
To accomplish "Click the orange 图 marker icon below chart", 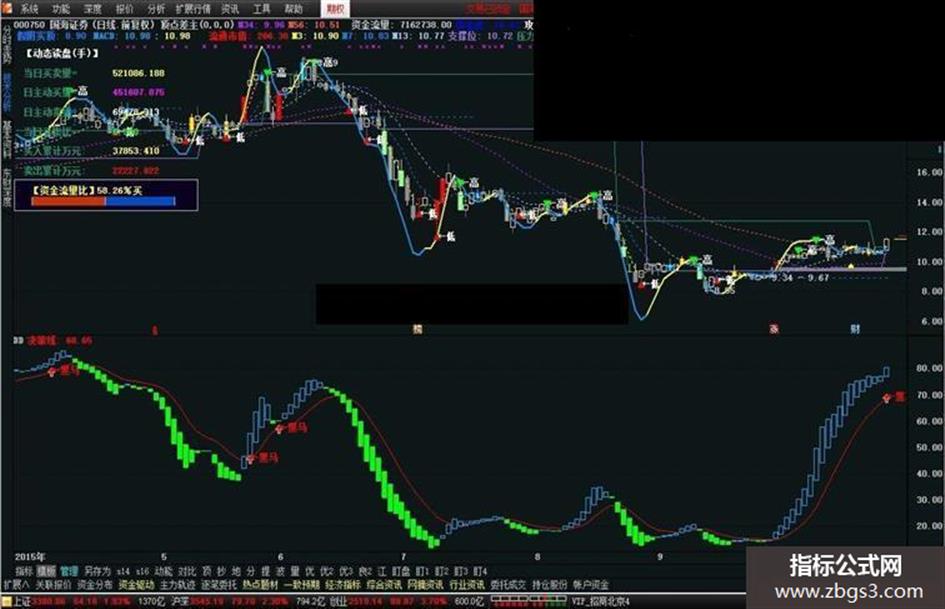I will click(416, 329).
